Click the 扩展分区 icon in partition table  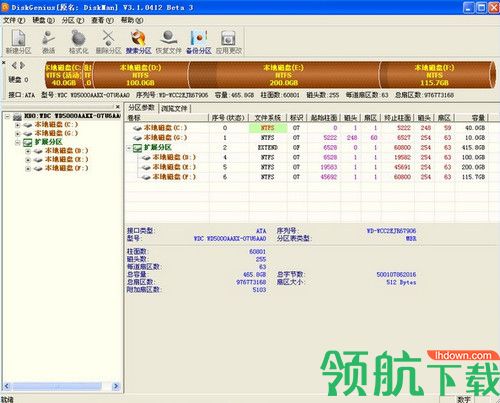[137, 148]
